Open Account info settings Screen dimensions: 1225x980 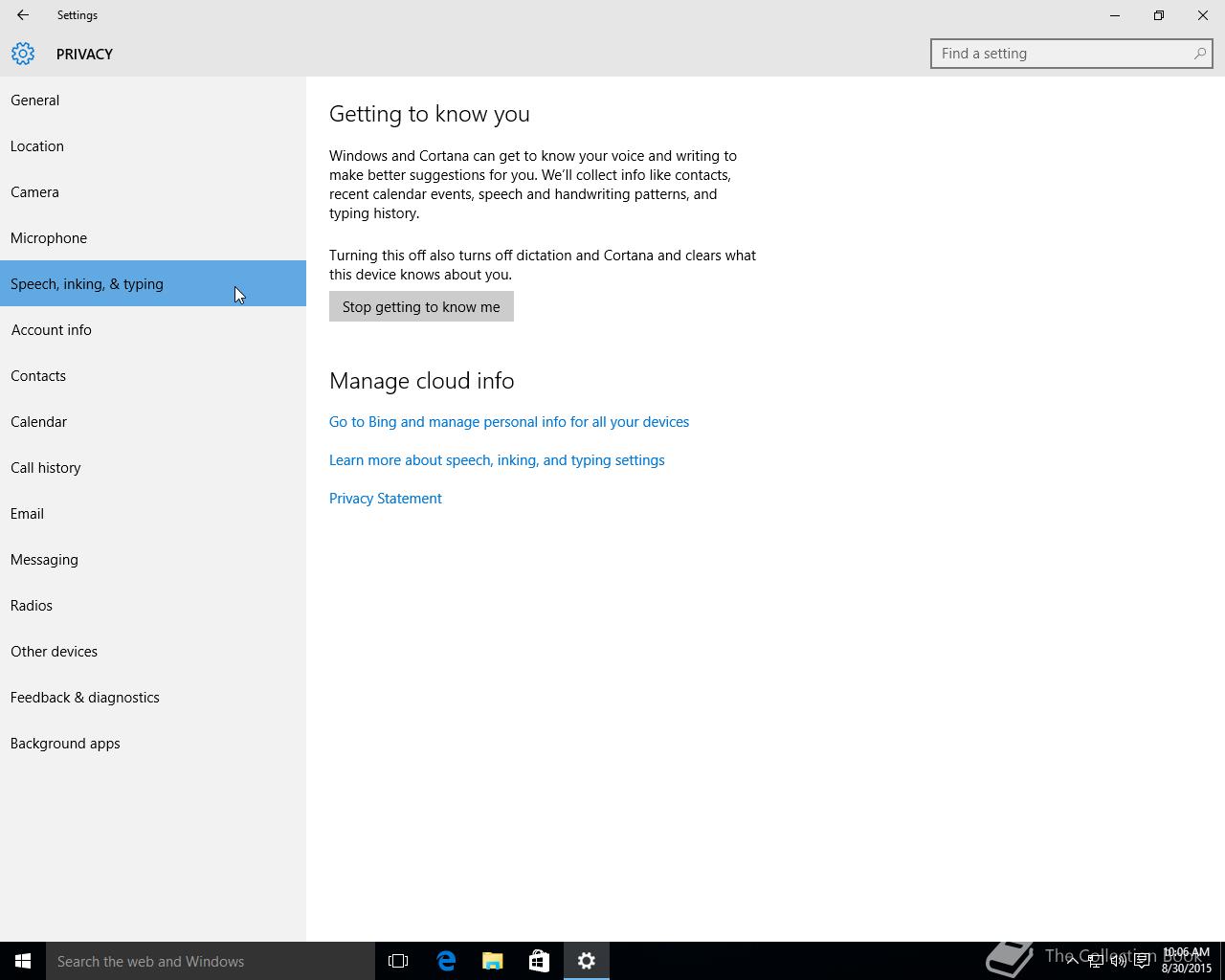point(153,329)
